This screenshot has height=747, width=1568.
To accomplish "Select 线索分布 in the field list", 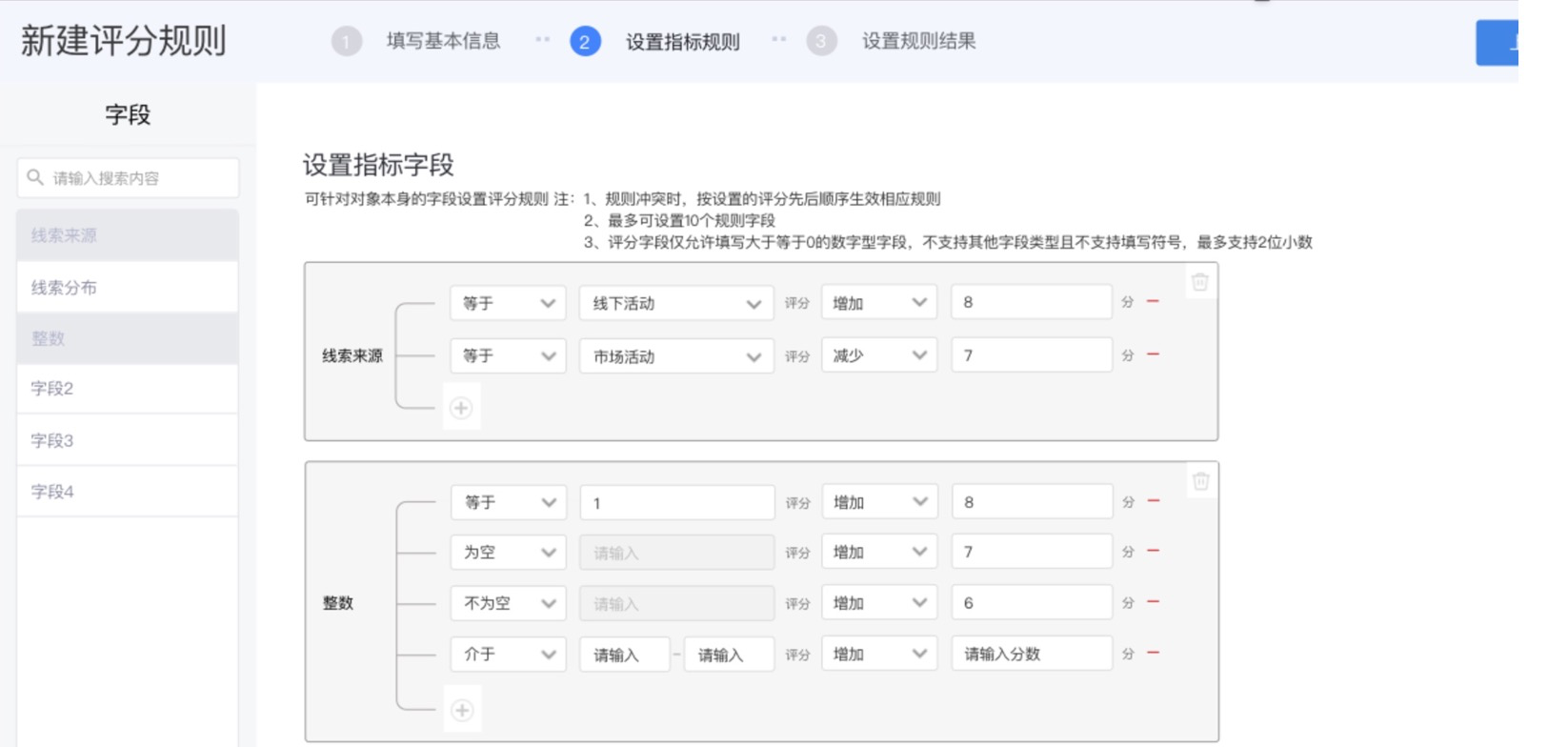I will click(128, 287).
